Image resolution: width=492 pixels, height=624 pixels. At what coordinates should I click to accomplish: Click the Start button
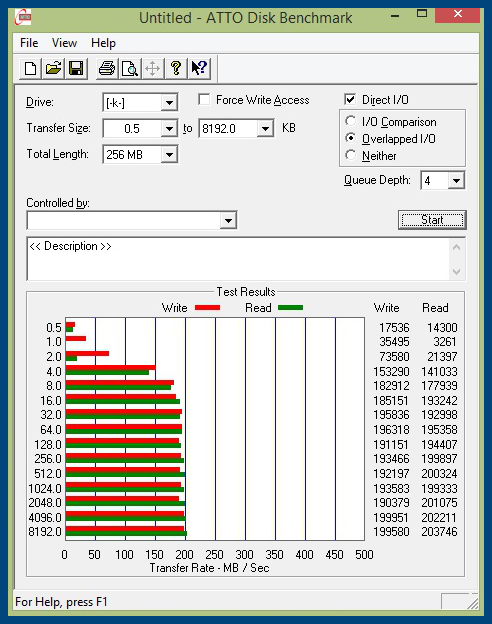[432, 220]
